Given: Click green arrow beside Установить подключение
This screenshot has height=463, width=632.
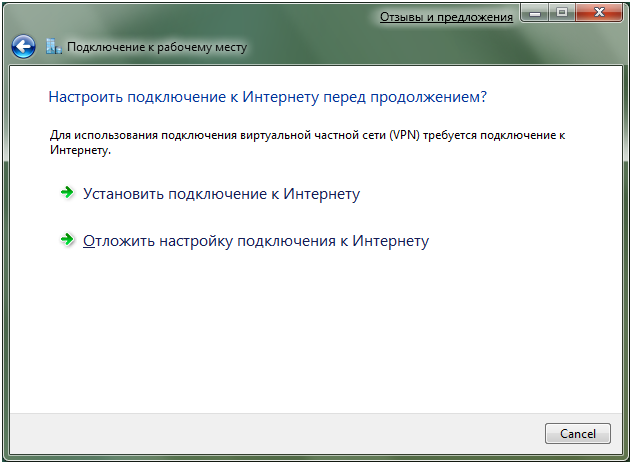Looking at the screenshot, I should tap(67, 192).
